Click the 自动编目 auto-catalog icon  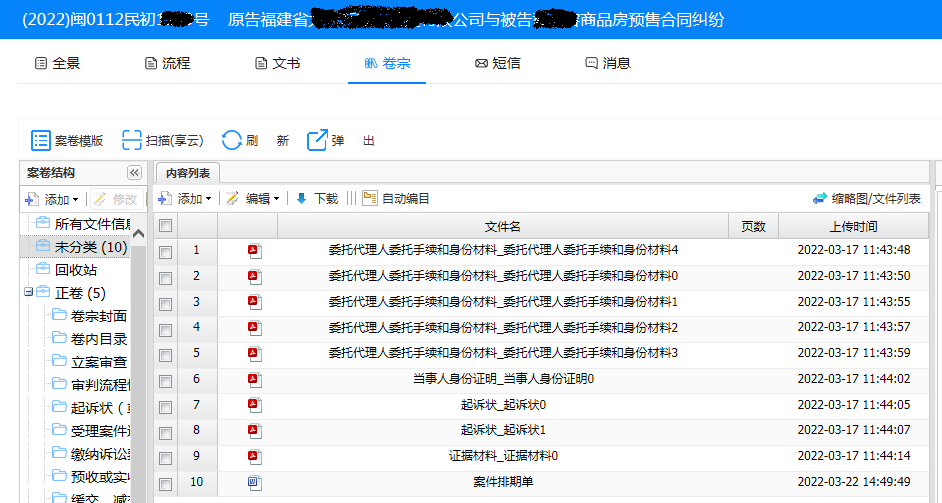370,199
